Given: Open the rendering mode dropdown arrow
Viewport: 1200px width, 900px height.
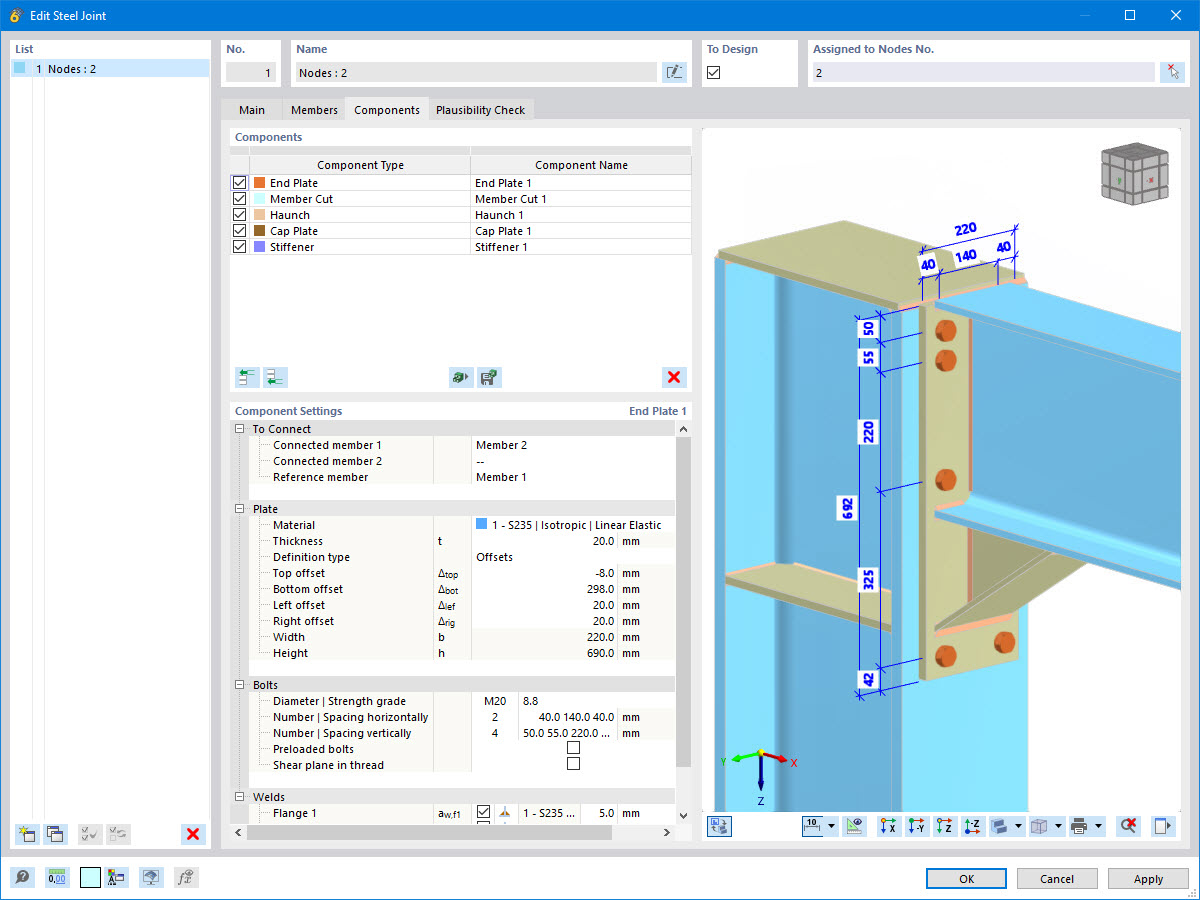Looking at the screenshot, I should [1018, 826].
